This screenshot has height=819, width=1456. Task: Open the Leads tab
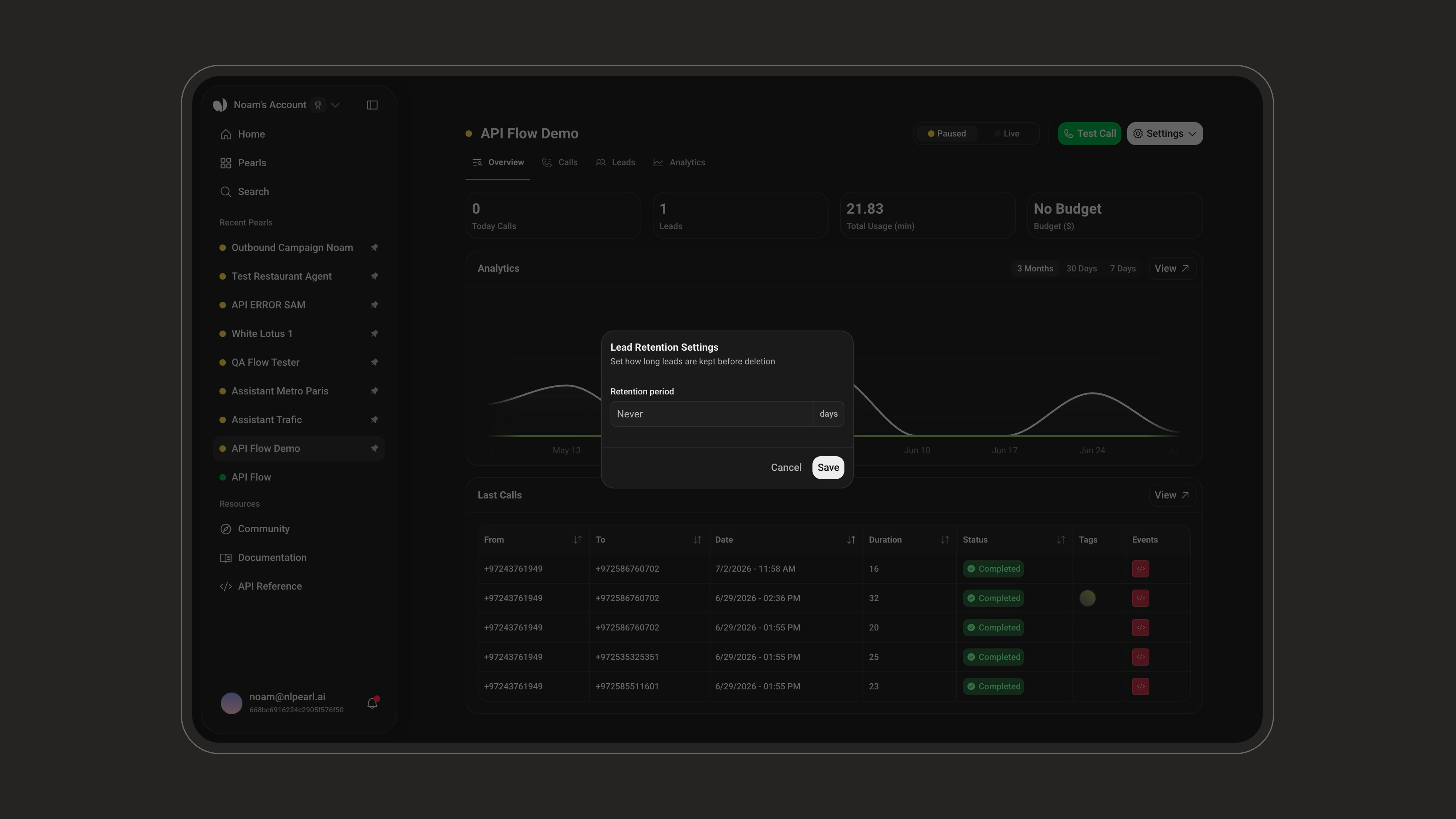tap(615, 163)
